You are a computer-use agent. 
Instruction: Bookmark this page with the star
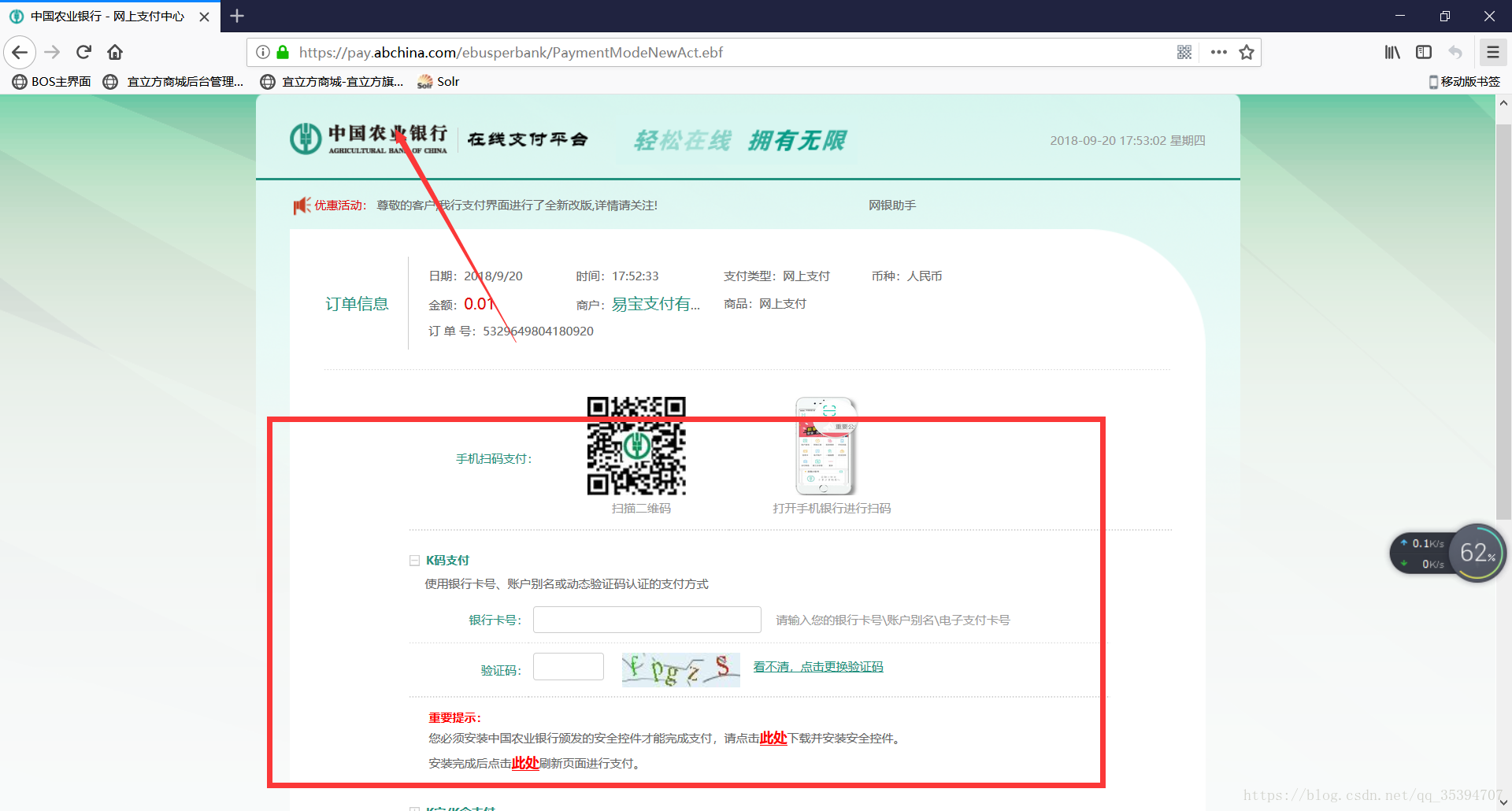(x=1247, y=52)
